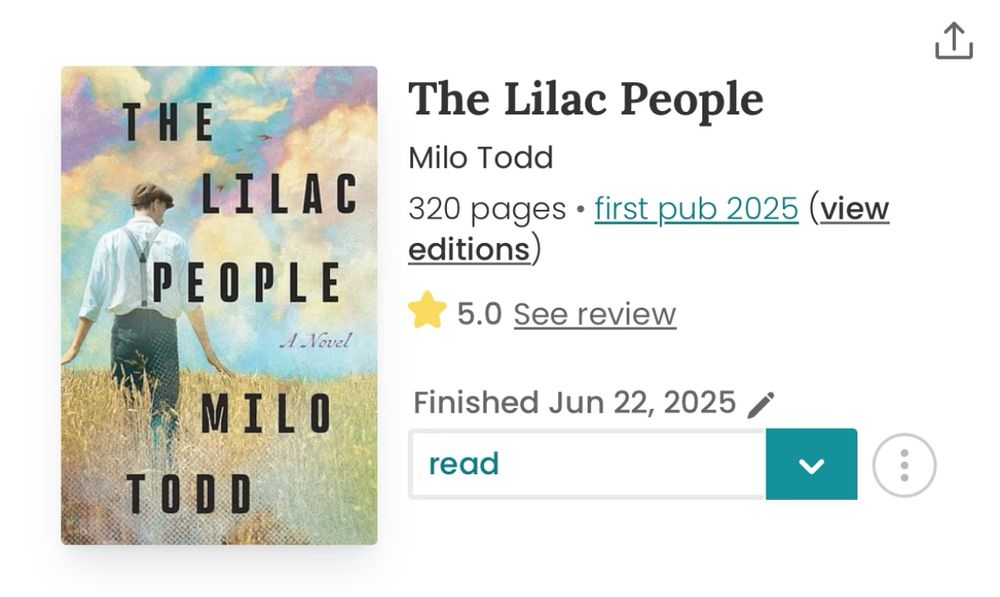The height and width of the screenshot is (597, 1000).
Task: Click the first pub 2025 link
Action: [695, 209]
